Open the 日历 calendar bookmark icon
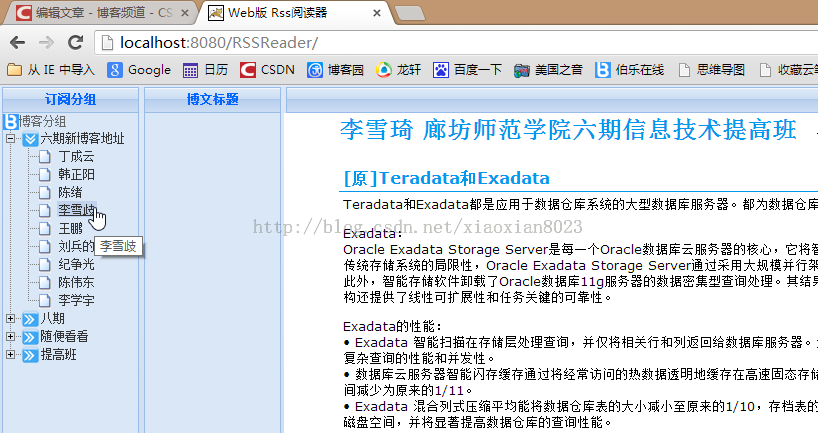 point(190,70)
